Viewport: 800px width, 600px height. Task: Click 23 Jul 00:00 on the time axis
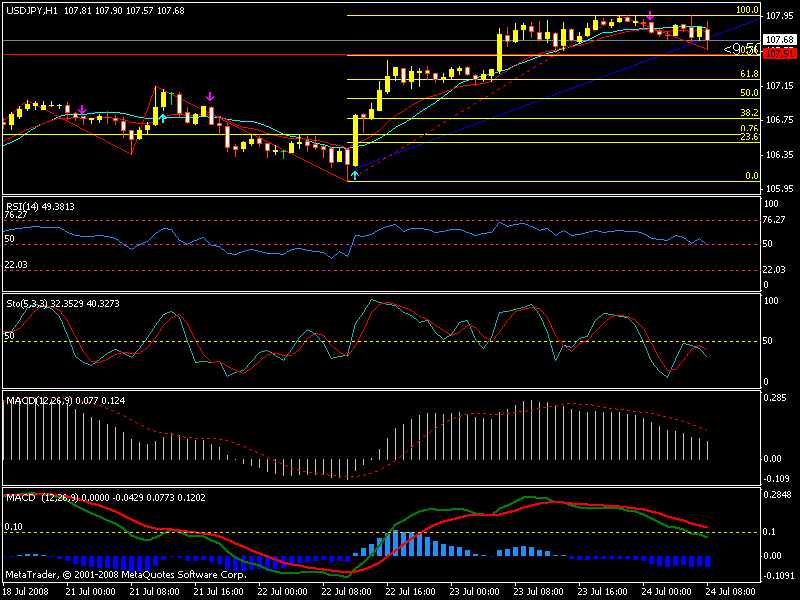475,592
